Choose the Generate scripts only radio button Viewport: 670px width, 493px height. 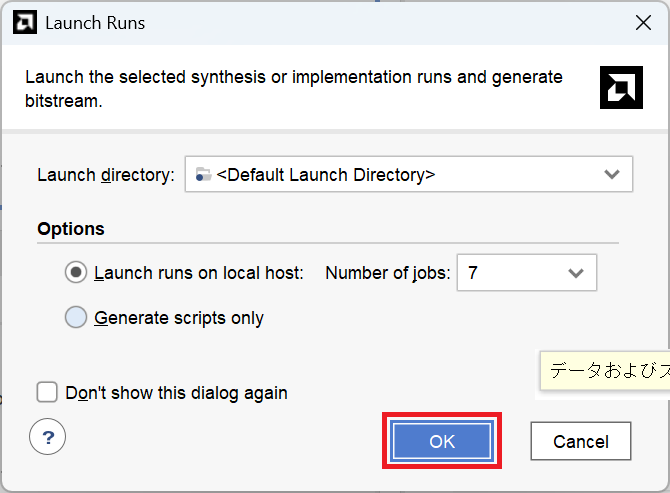coord(76,318)
